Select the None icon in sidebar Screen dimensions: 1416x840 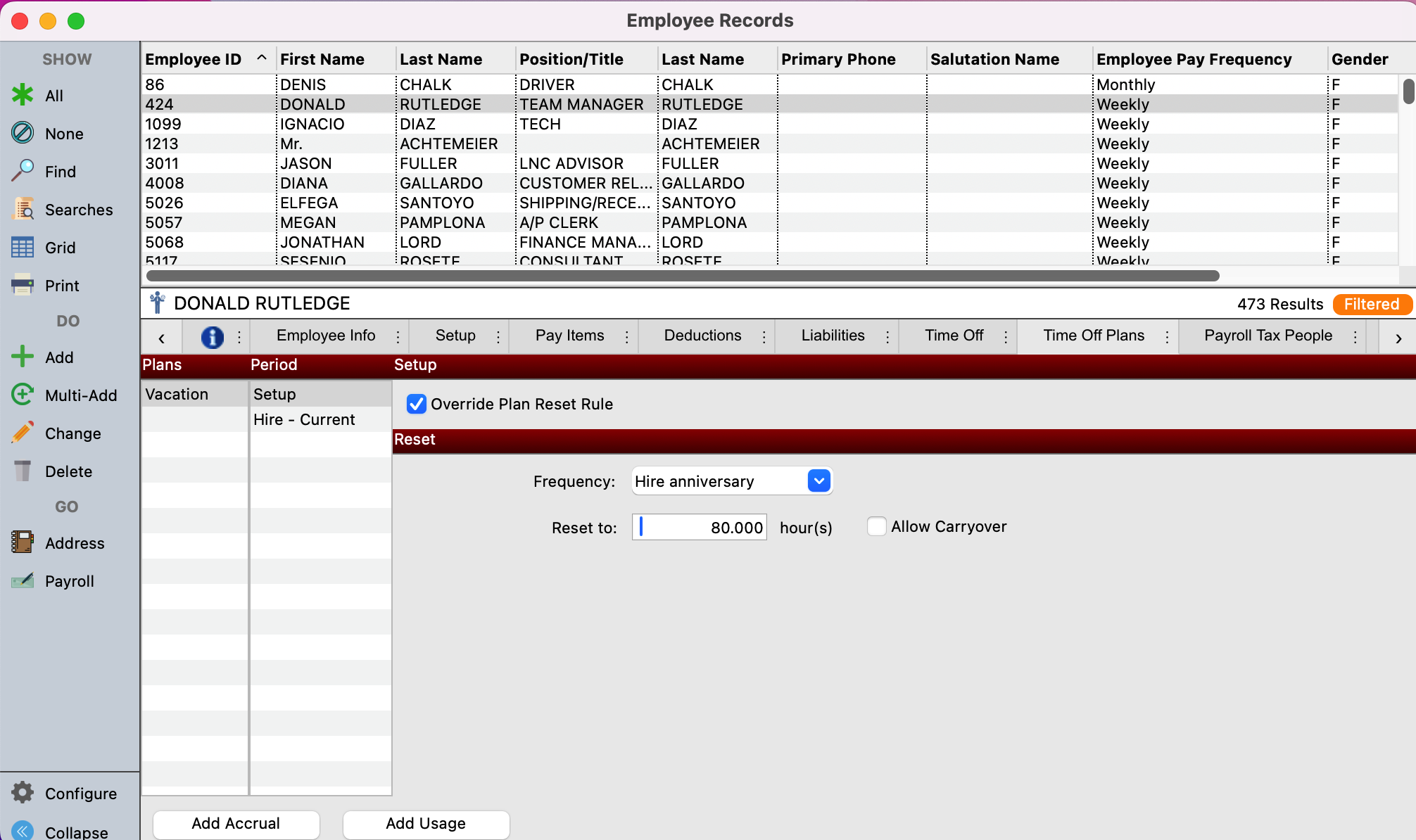point(23,133)
